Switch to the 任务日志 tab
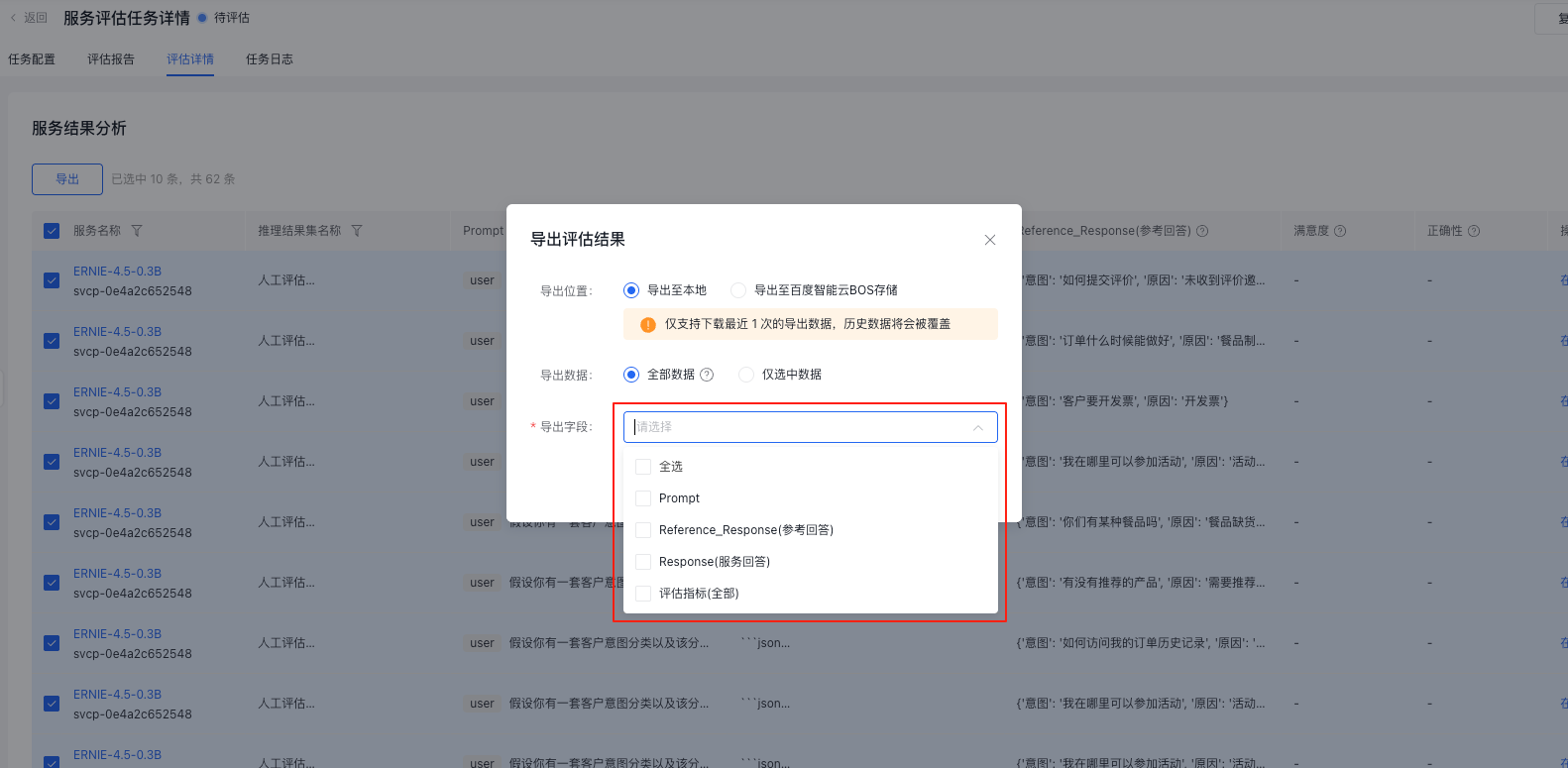This screenshot has width=1568, height=768. 270,59
